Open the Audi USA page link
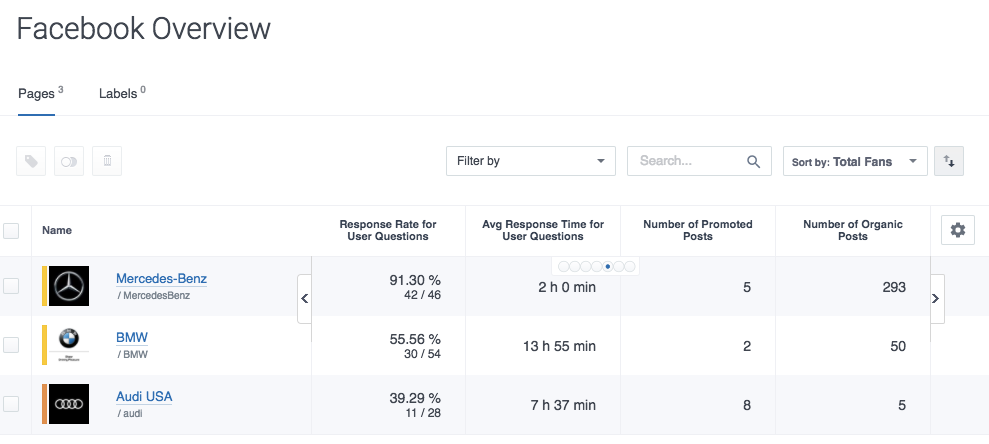The width and height of the screenshot is (989, 444). coord(144,397)
